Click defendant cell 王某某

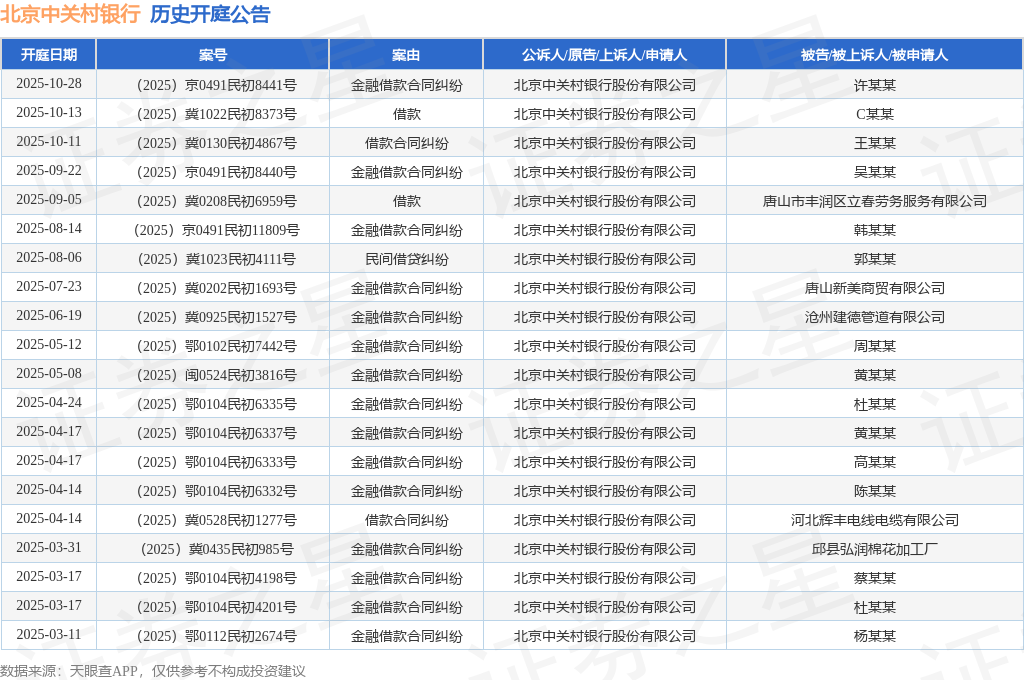pyautogui.click(x=874, y=143)
